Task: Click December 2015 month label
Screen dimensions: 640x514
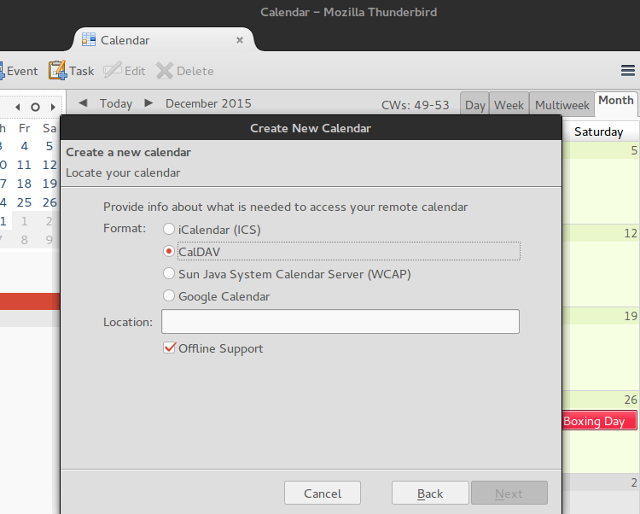Action: [208, 104]
